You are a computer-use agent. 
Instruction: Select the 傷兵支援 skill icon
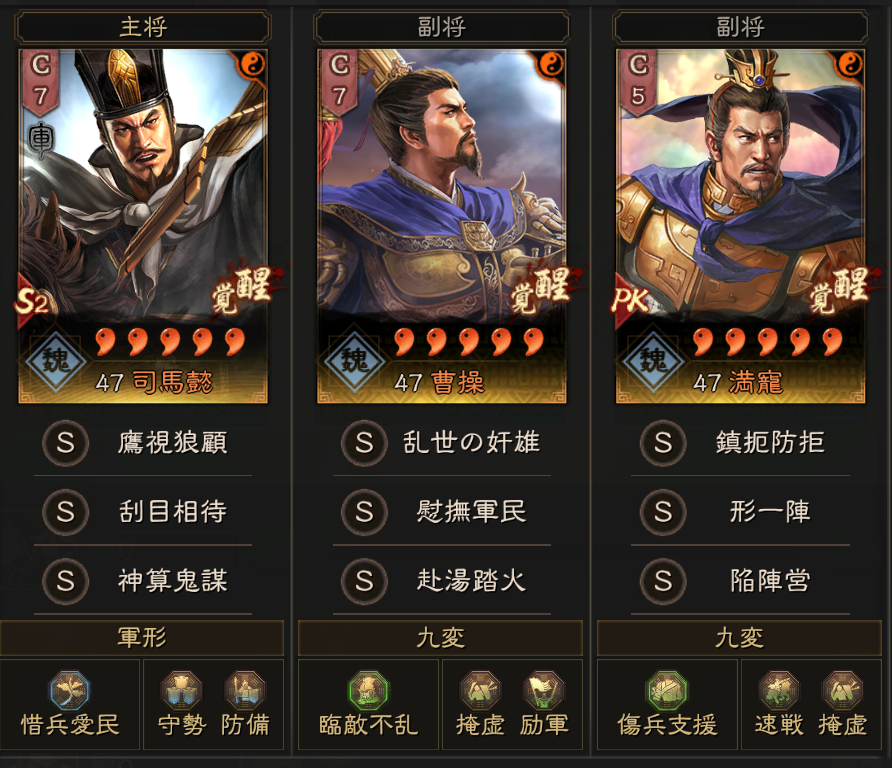[667, 691]
